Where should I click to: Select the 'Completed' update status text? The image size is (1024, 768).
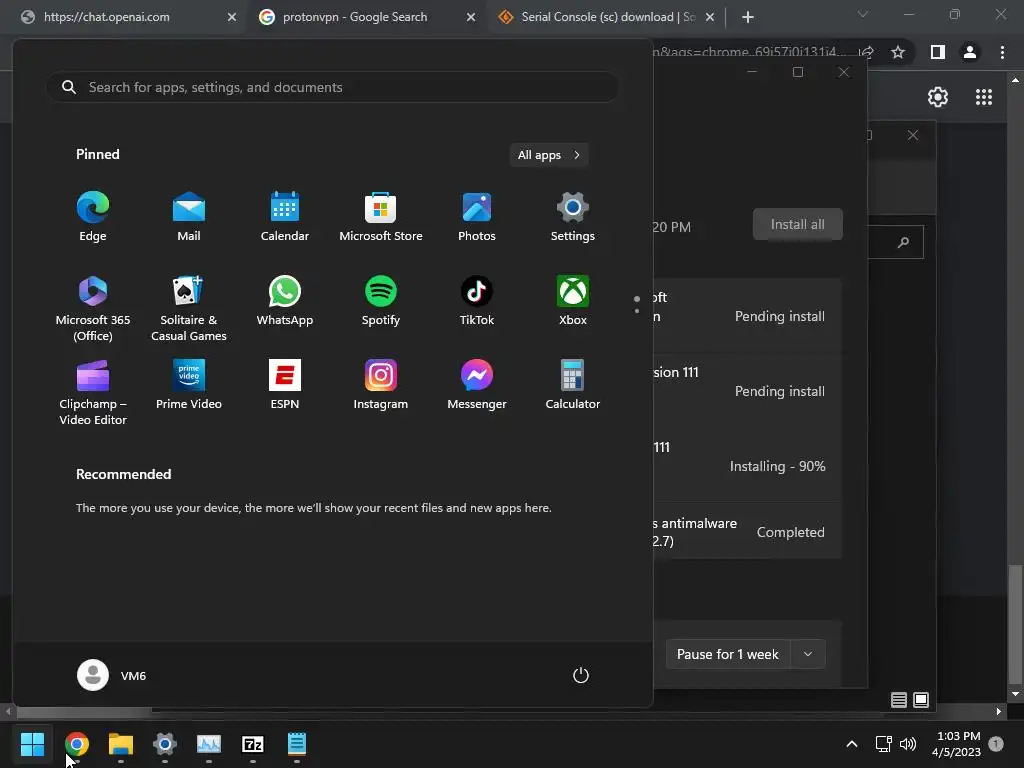(790, 532)
